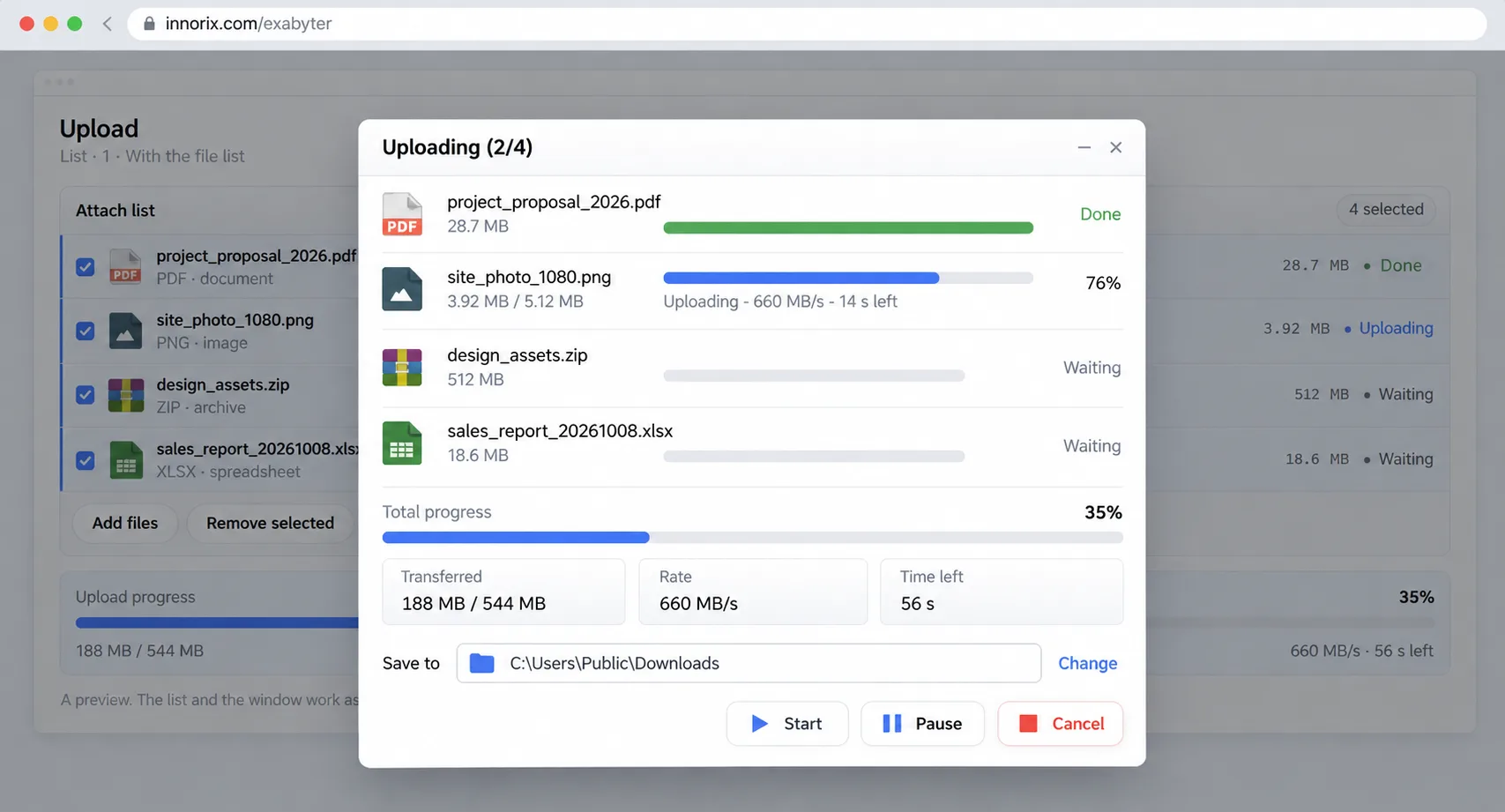The width and height of the screenshot is (1505, 812).
Task: Click the 512 MB size under design_assets.zip in dialog
Action: 475,380
